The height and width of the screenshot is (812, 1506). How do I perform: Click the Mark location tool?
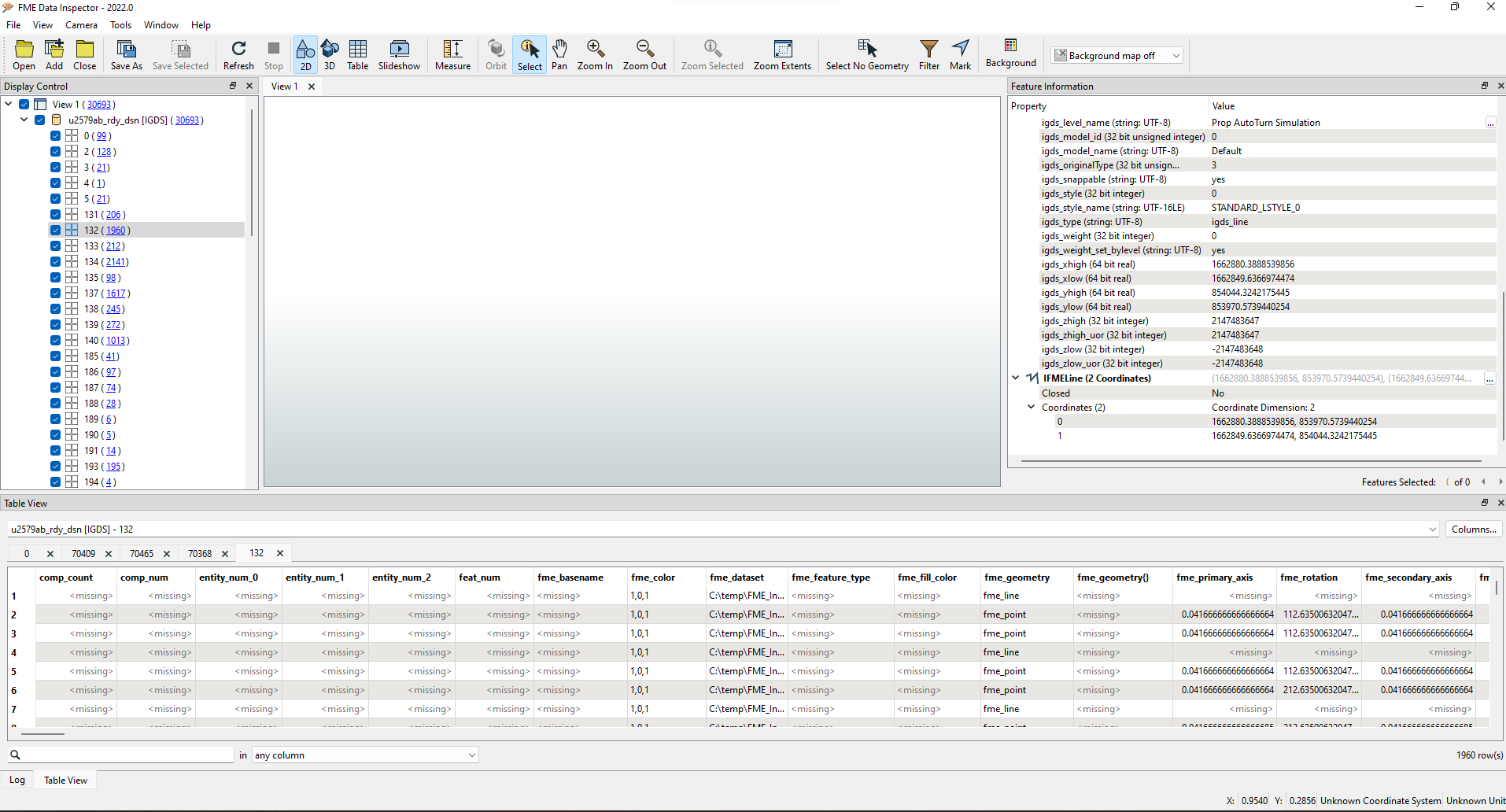(x=960, y=55)
